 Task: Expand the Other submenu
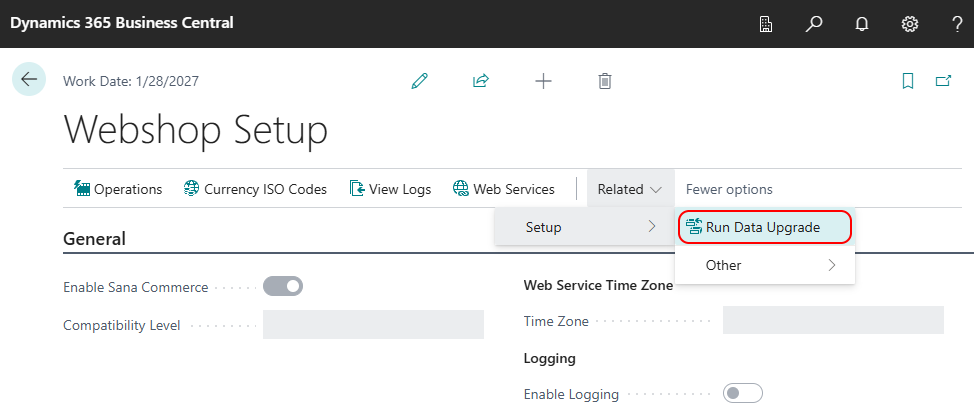pyautogui.click(x=765, y=265)
